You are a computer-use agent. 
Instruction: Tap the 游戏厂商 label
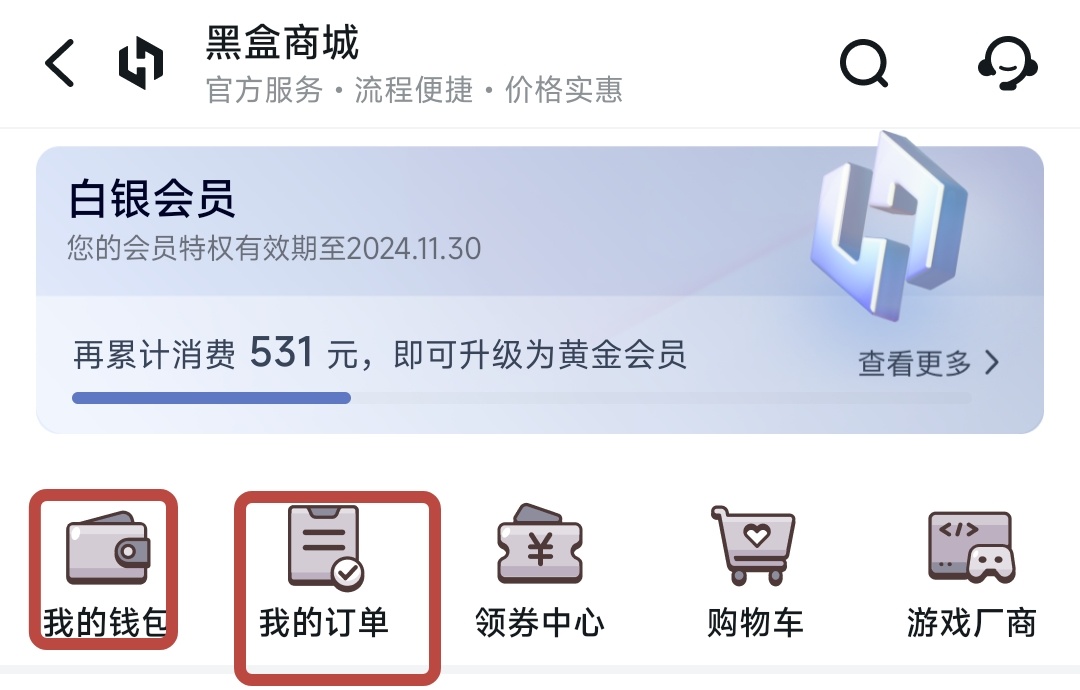coord(971,623)
